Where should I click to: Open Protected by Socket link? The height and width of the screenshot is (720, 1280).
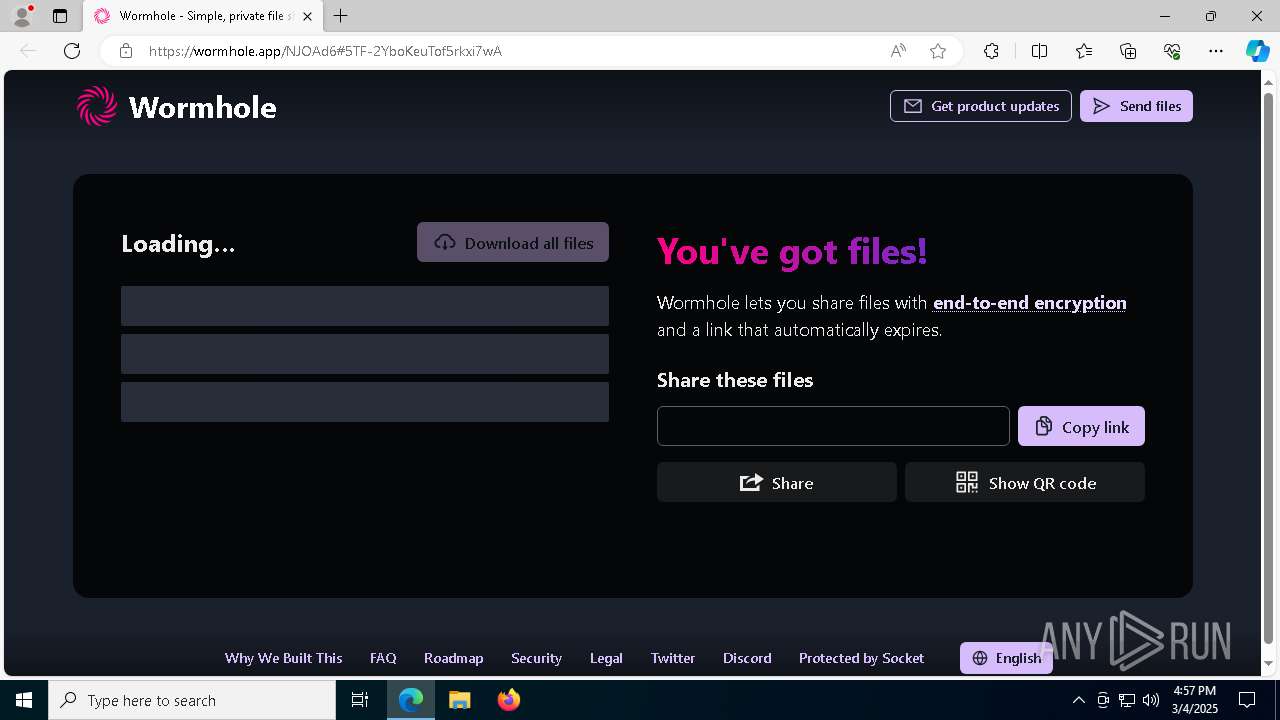pos(861,658)
